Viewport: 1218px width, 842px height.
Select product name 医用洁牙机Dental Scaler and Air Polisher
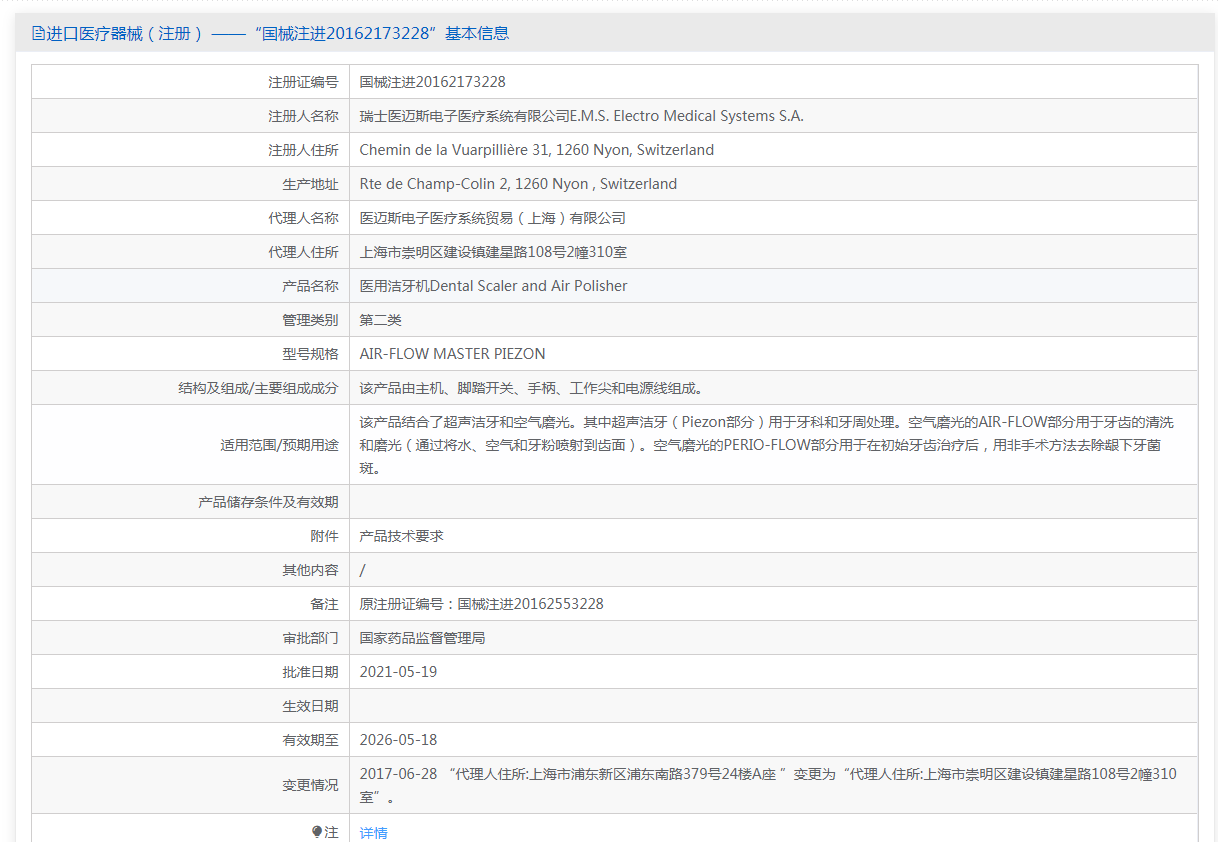494,286
